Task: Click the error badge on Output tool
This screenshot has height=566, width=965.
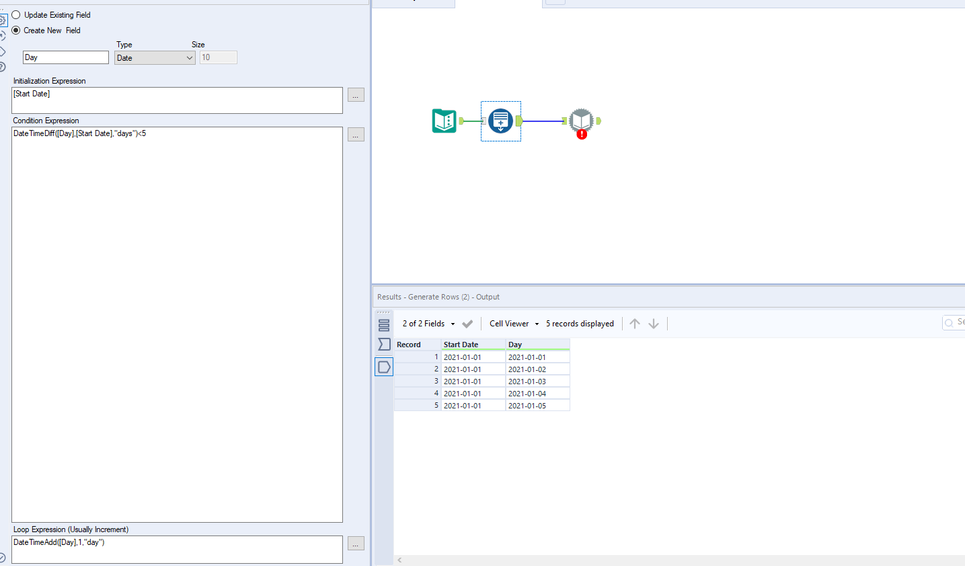Action: 582,134
